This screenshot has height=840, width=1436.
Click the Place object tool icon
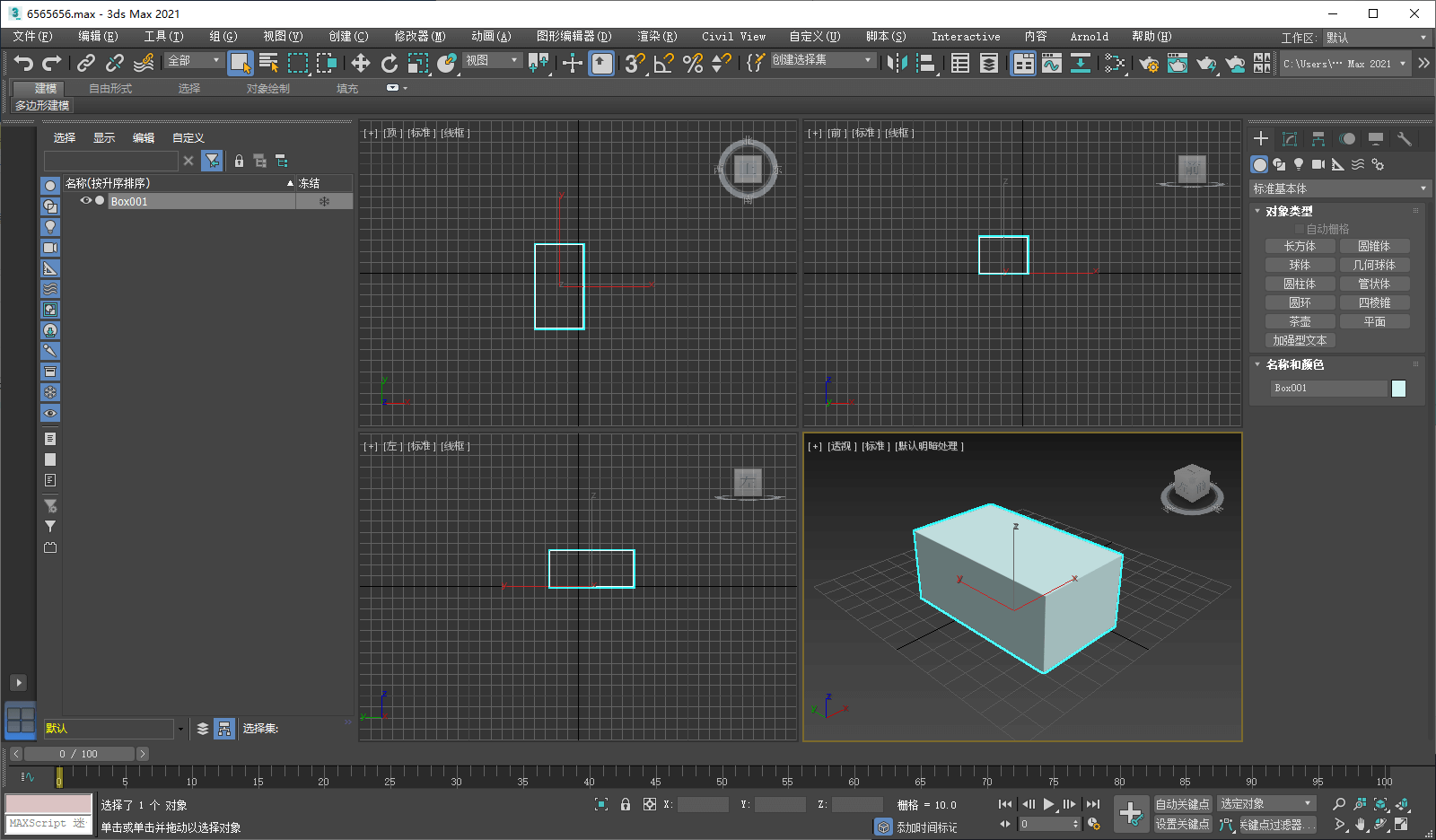pos(447,63)
